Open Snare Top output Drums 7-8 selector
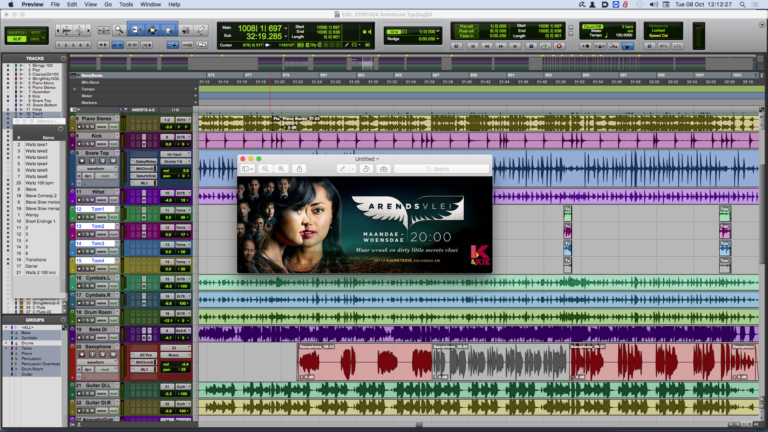The width and height of the screenshot is (768, 432). click(x=175, y=162)
